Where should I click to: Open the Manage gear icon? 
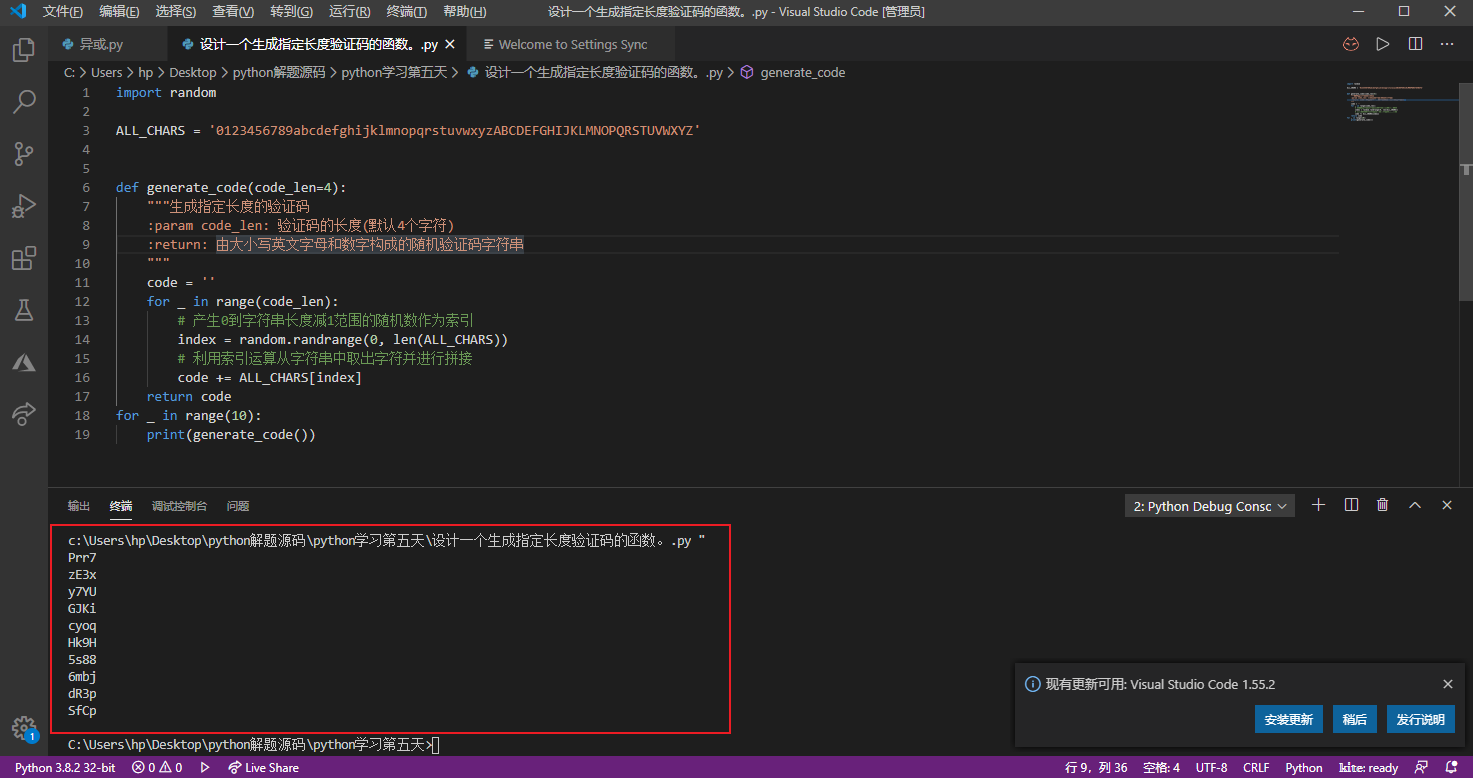click(x=23, y=727)
